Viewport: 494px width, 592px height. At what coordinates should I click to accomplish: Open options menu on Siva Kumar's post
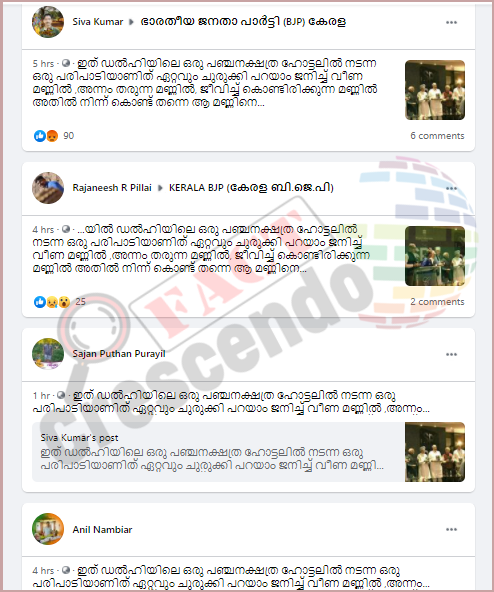451,22
